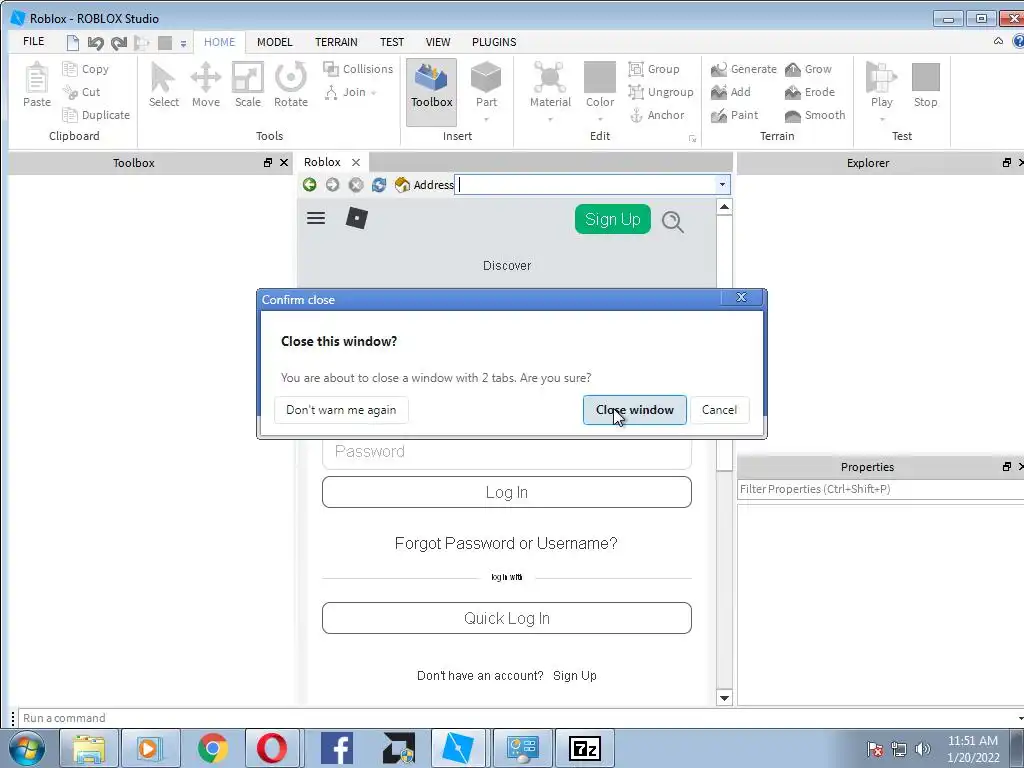Switch to the TEST ribbon tab
Viewport: 1024px width, 768px height.
click(392, 42)
